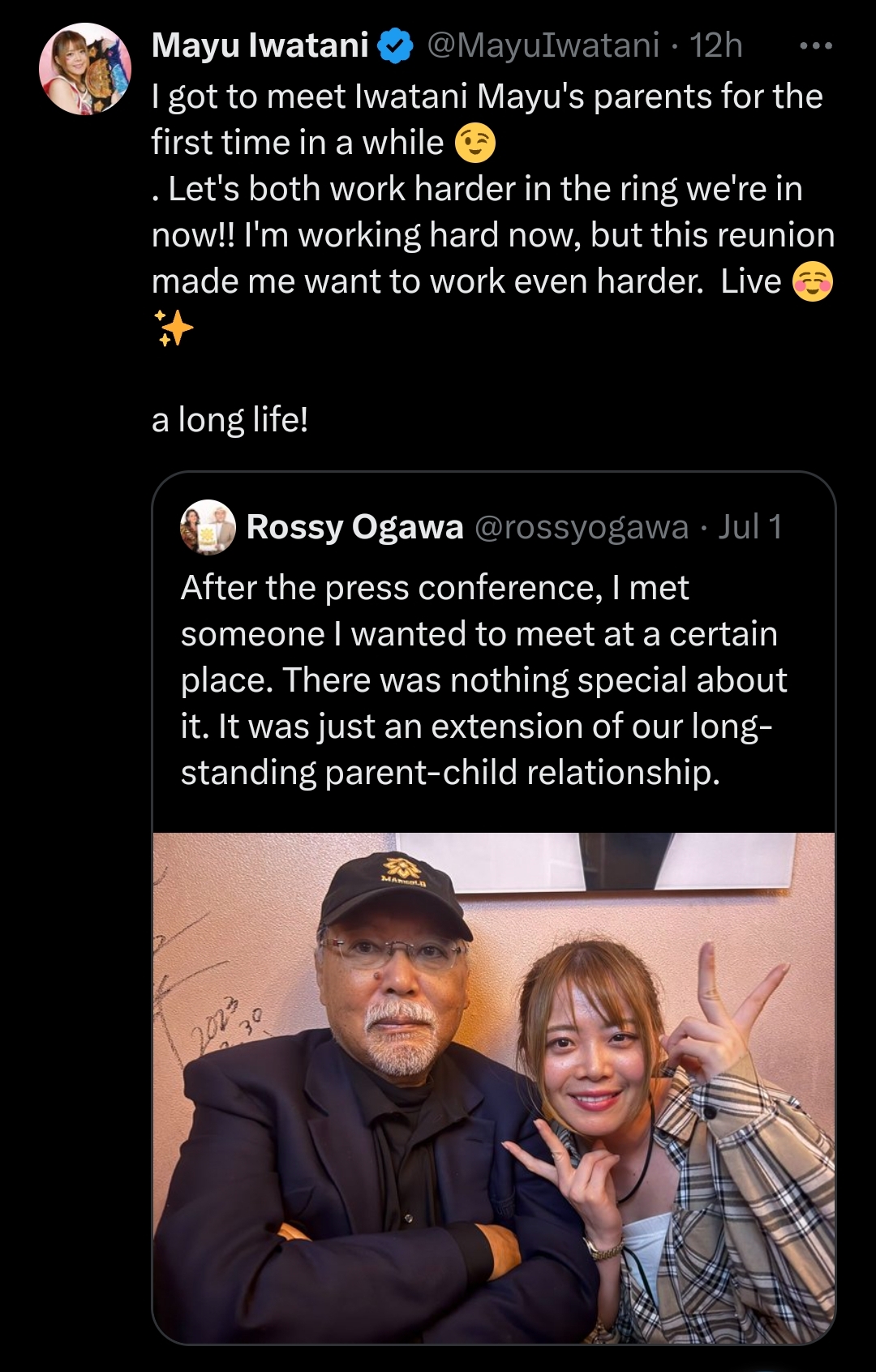Click the blushing smiley emoji
The height and width of the screenshot is (1372, 876).
click(812, 282)
